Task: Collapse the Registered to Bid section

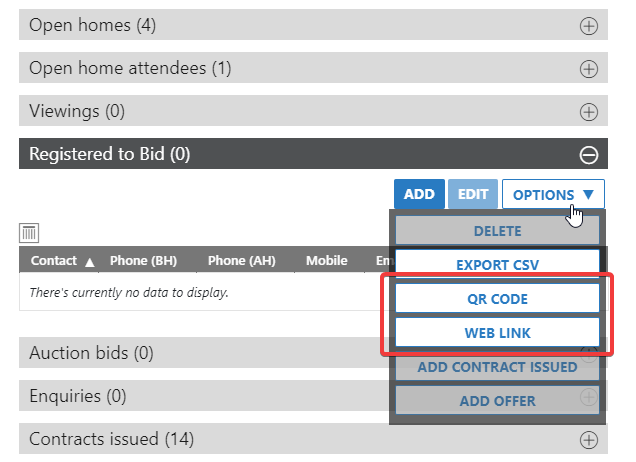Action: point(589,155)
